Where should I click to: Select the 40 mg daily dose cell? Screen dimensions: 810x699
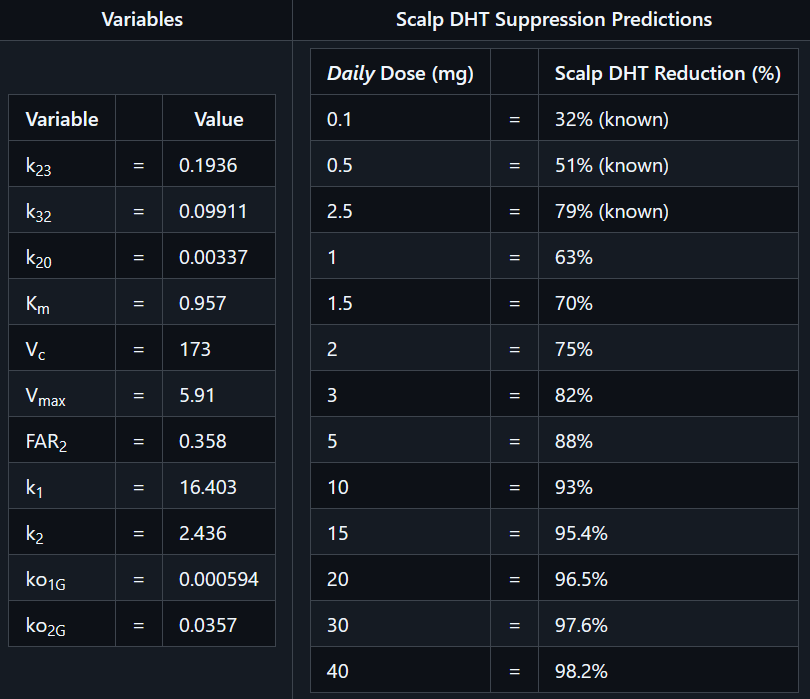pyautogui.click(x=338, y=672)
